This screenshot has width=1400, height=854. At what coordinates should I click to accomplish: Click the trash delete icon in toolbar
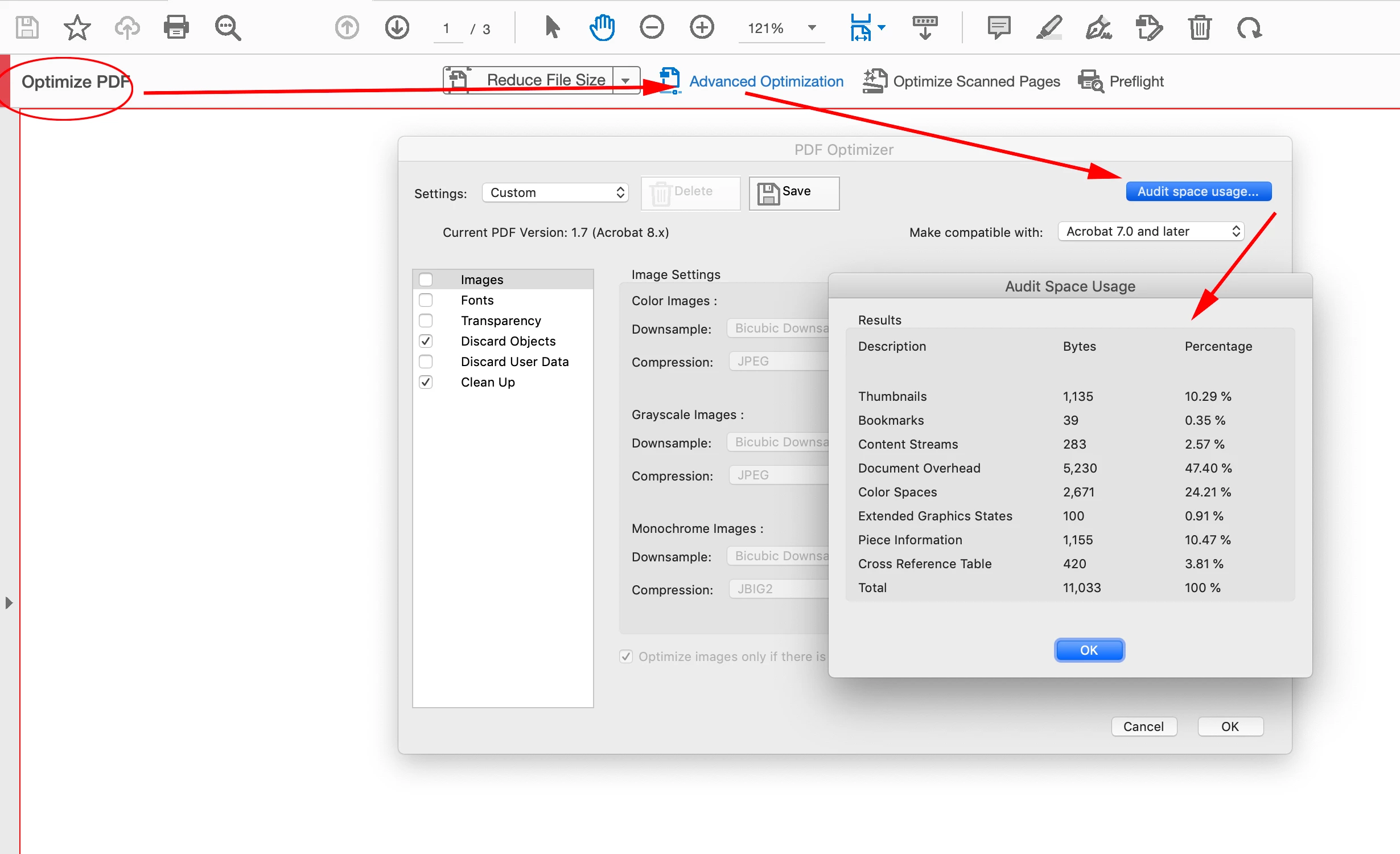1199,27
